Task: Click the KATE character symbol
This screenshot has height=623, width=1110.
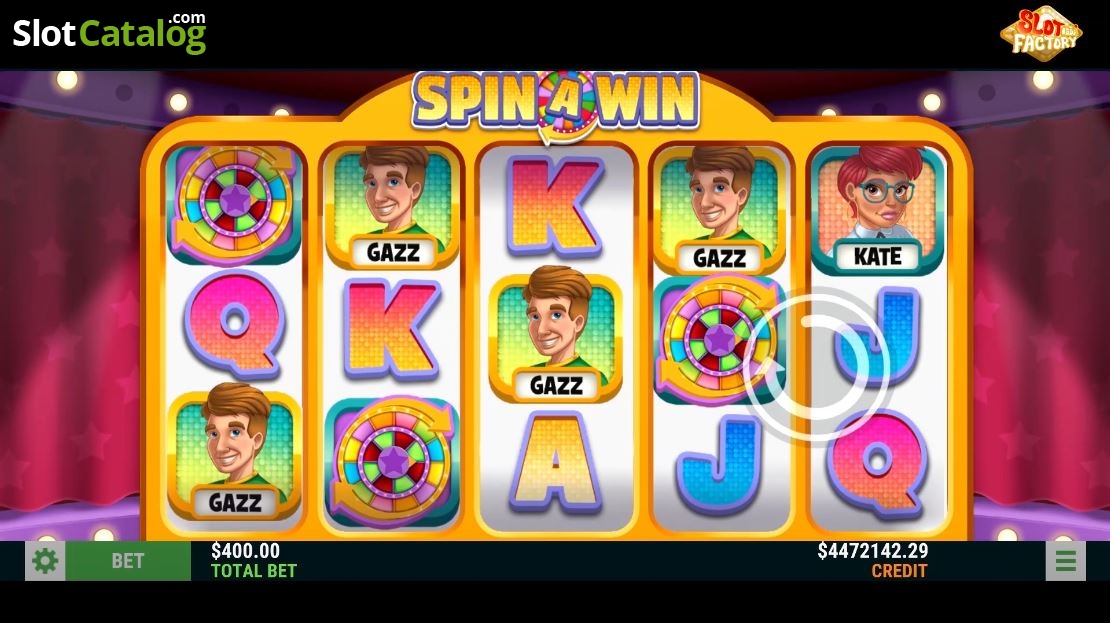Action: point(878,210)
